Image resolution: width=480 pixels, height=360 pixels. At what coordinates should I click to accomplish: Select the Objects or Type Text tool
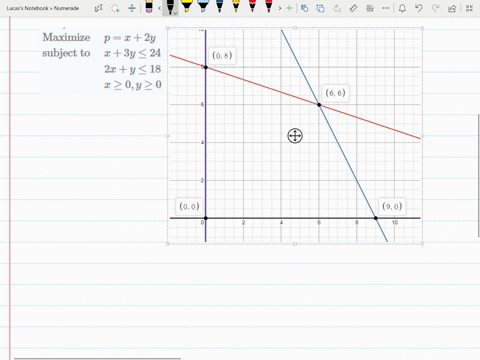[x=99, y=8]
